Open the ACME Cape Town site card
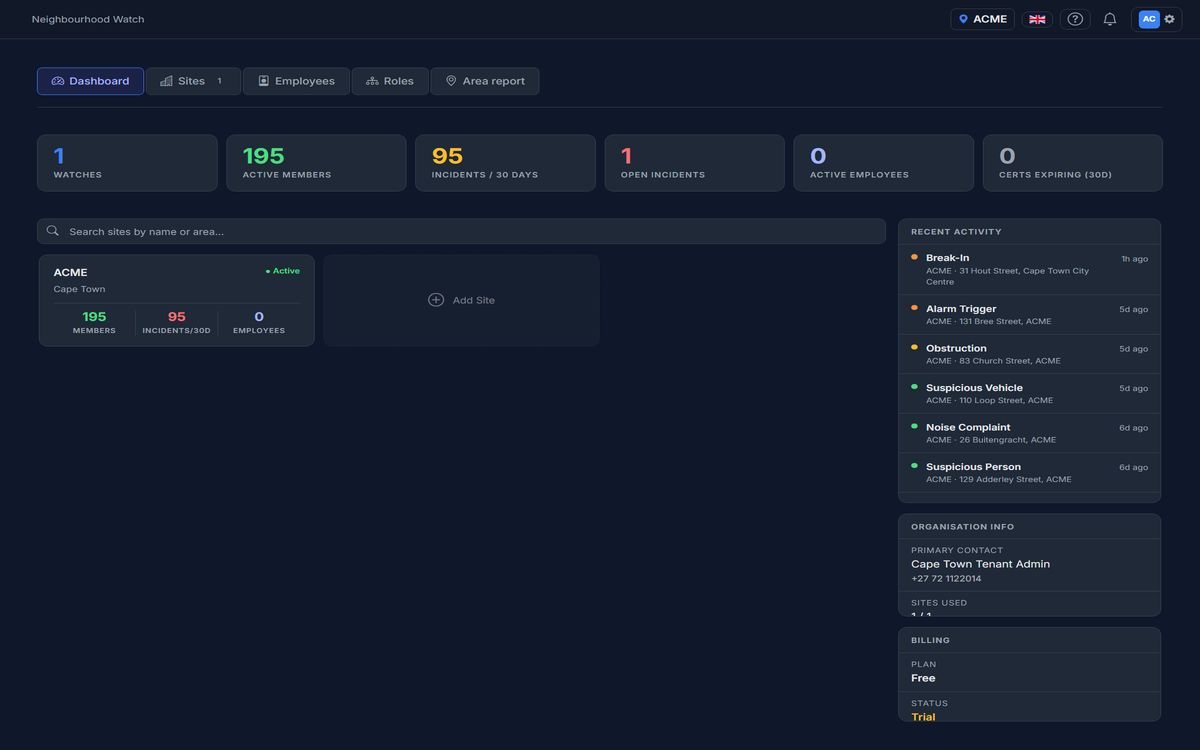1200x750 pixels. [x=176, y=300]
